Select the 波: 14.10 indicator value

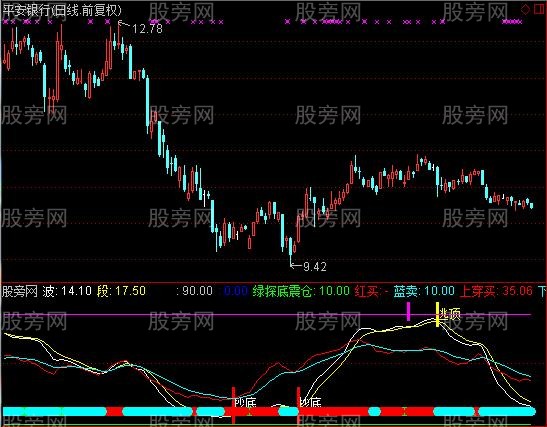(x=67, y=291)
